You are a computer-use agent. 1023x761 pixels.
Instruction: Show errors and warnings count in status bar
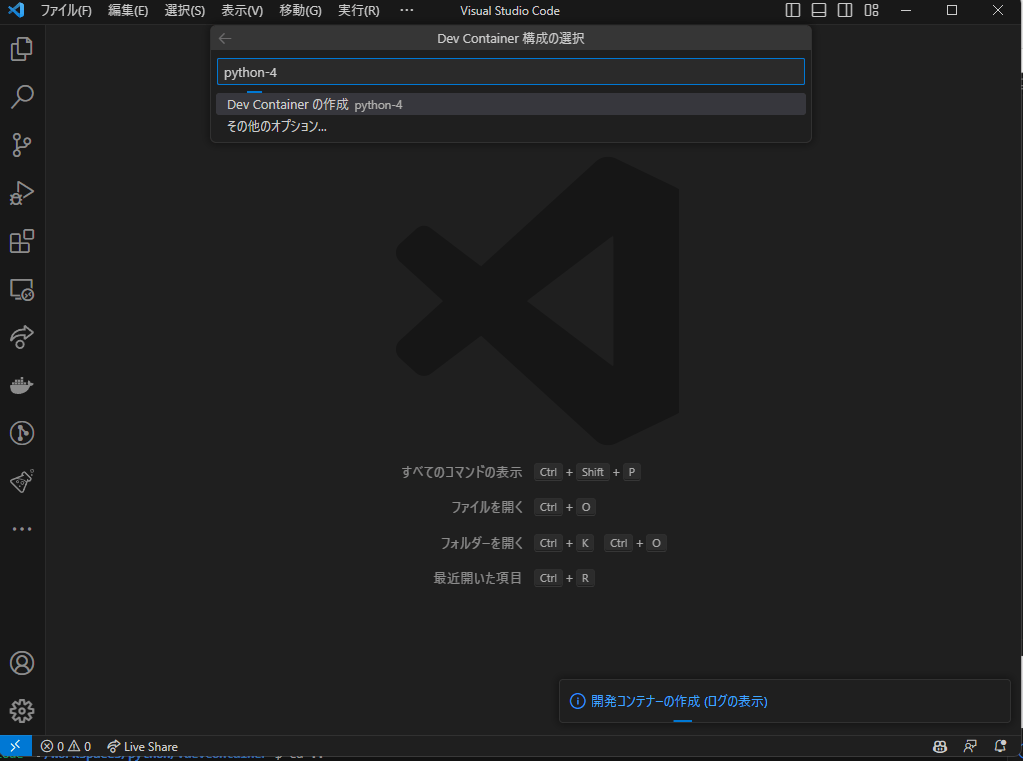tap(66, 746)
